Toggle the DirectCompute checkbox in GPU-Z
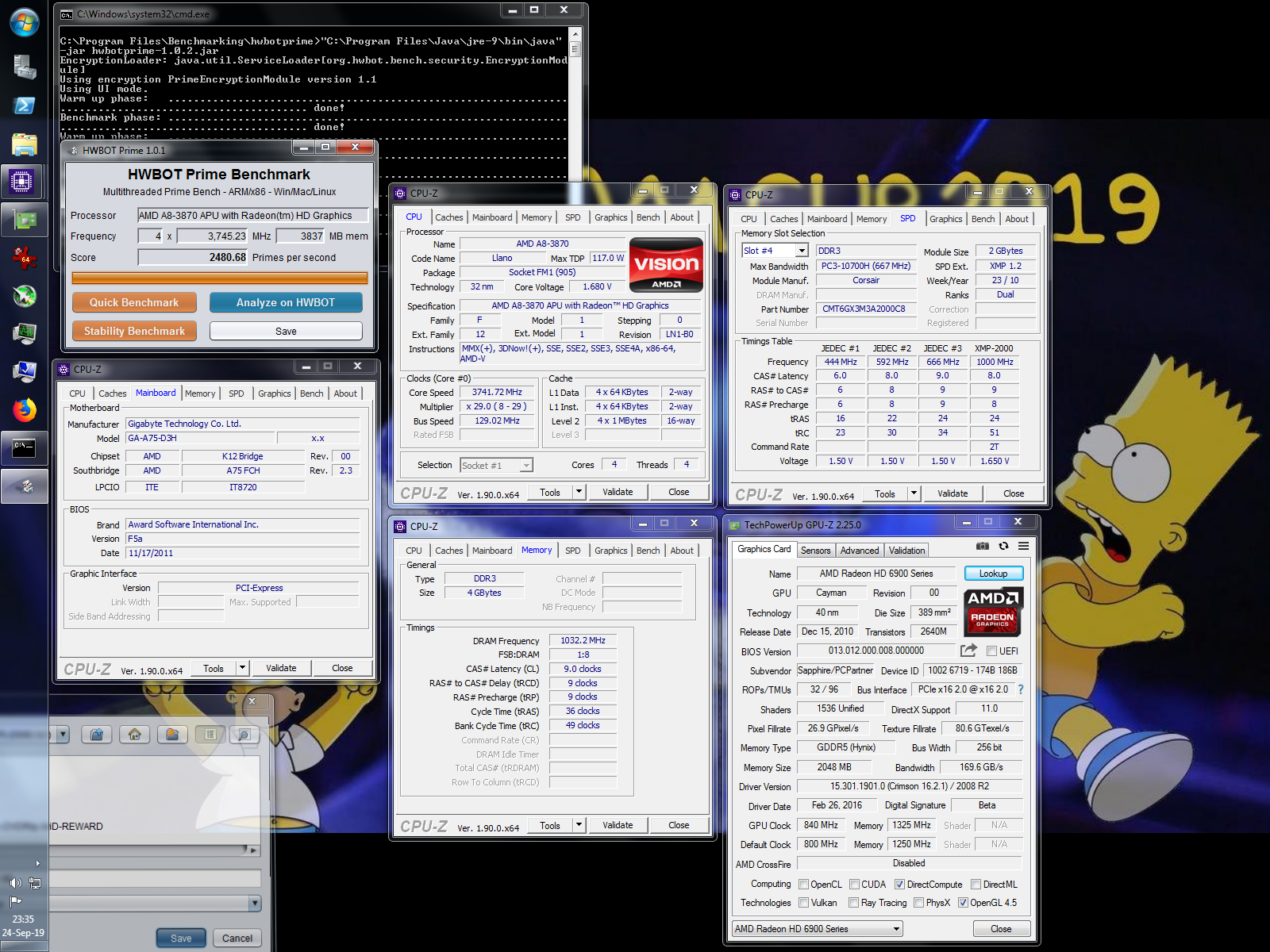 click(x=899, y=885)
